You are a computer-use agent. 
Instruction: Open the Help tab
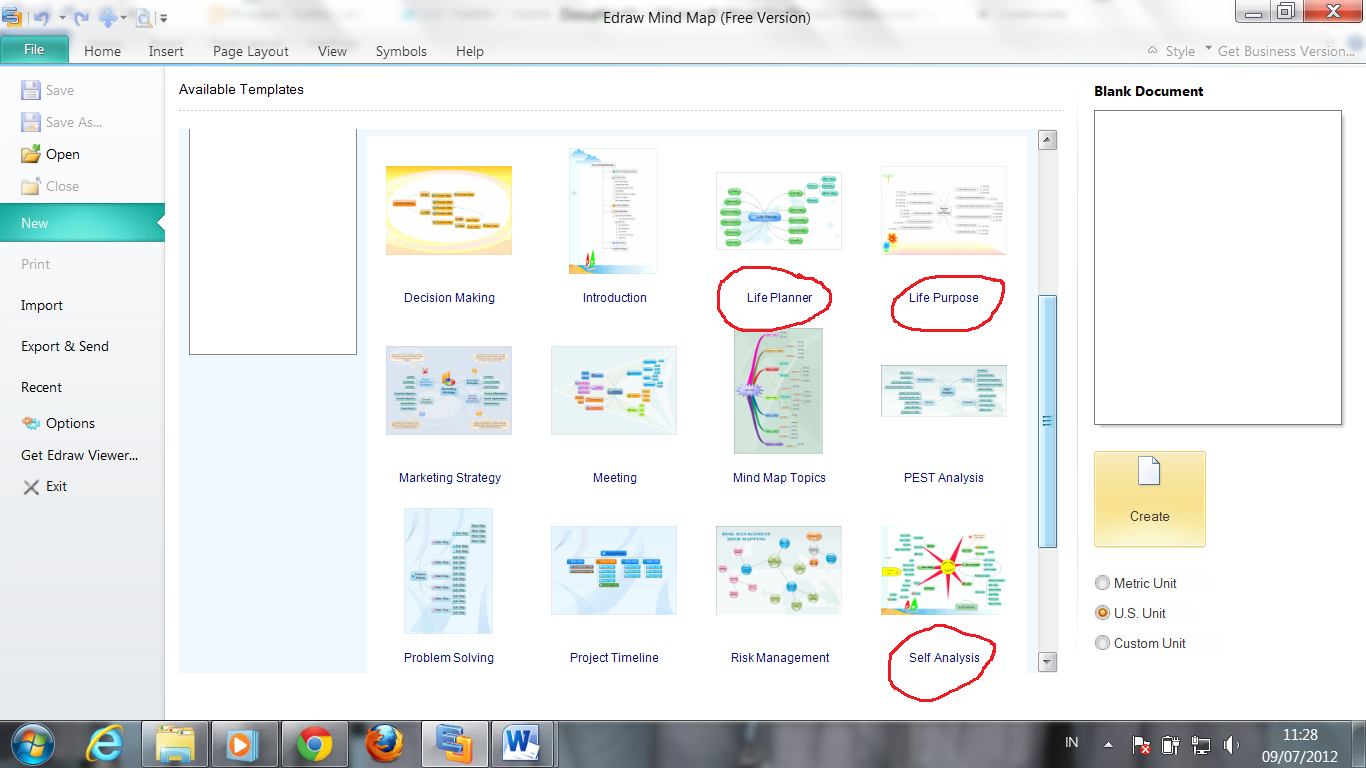pyautogui.click(x=469, y=51)
